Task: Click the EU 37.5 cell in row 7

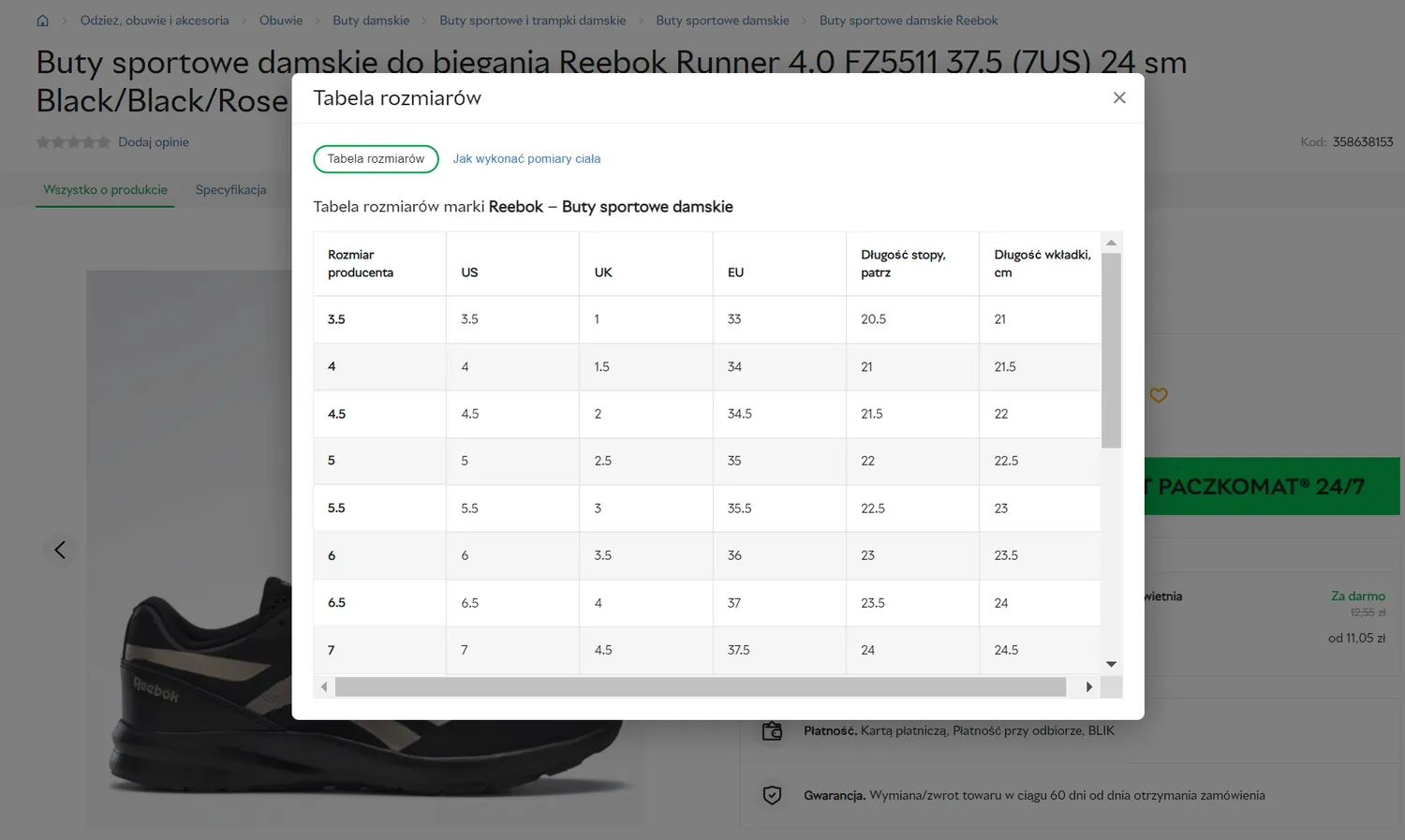Action: tap(779, 650)
